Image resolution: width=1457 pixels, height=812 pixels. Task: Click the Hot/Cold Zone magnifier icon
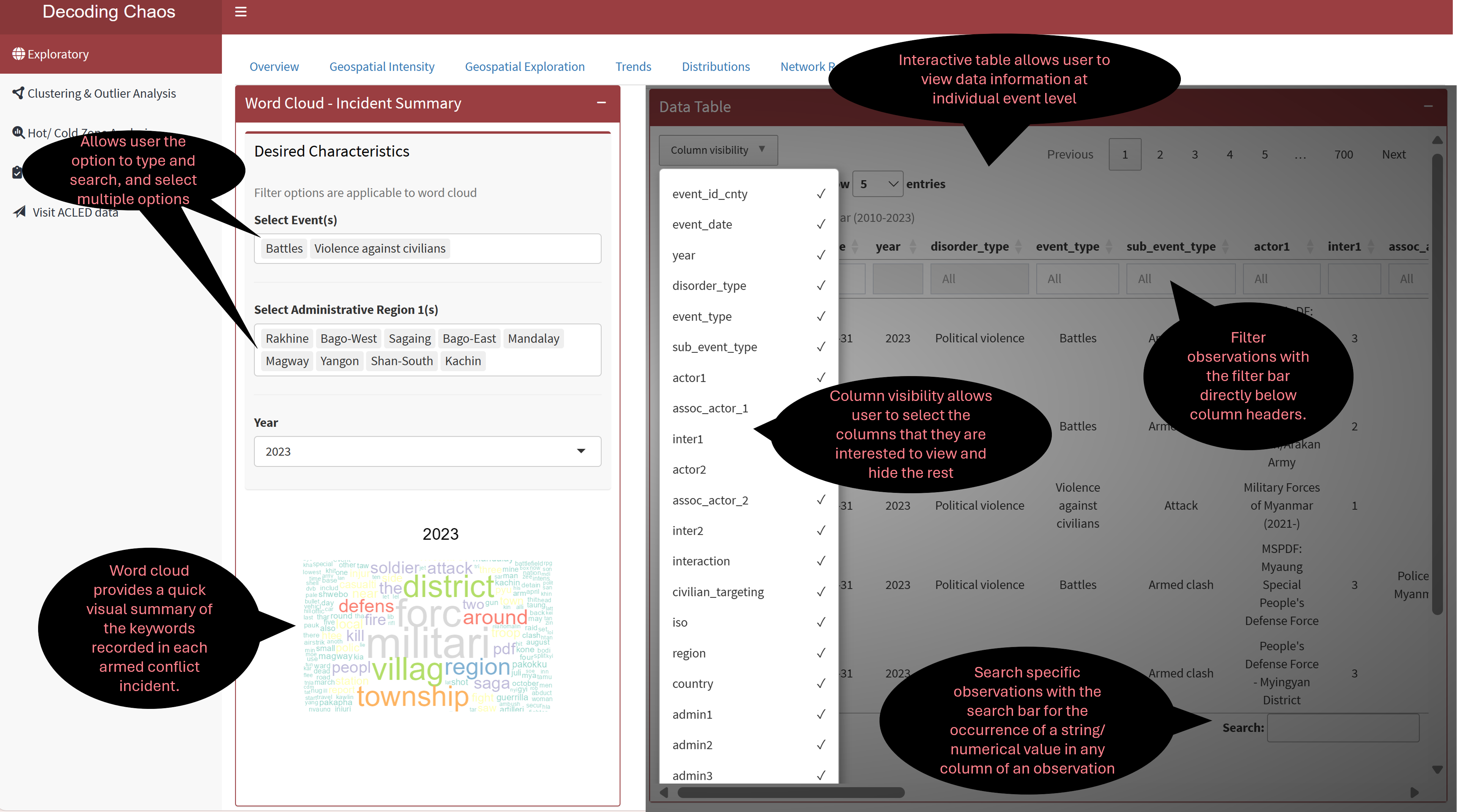19,132
